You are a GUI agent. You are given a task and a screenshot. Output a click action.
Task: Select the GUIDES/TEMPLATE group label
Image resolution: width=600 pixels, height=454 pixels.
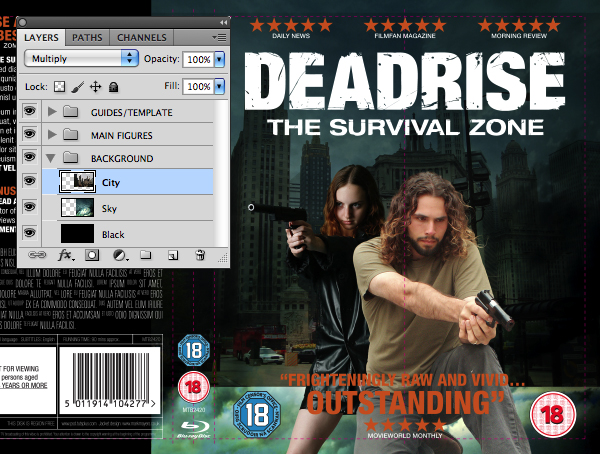pyautogui.click(x=132, y=113)
